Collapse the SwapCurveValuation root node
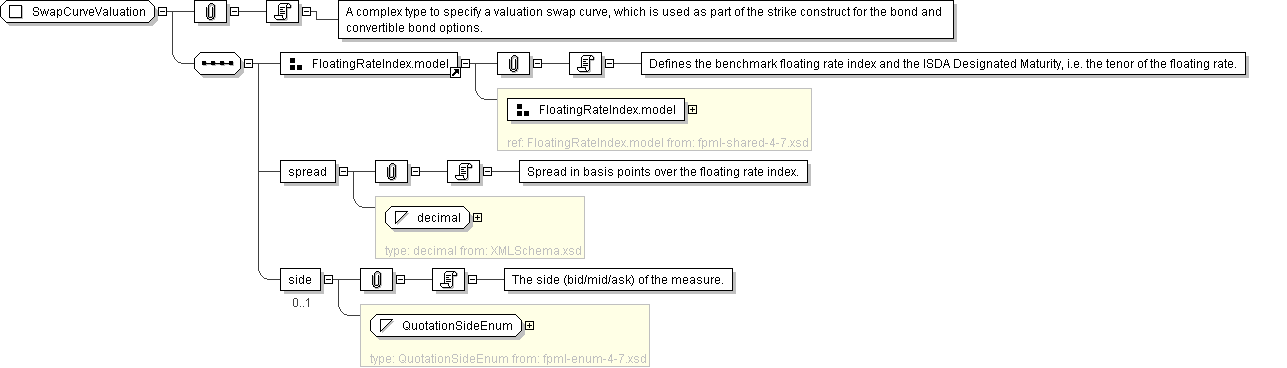The image size is (1287, 368). tap(164, 13)
